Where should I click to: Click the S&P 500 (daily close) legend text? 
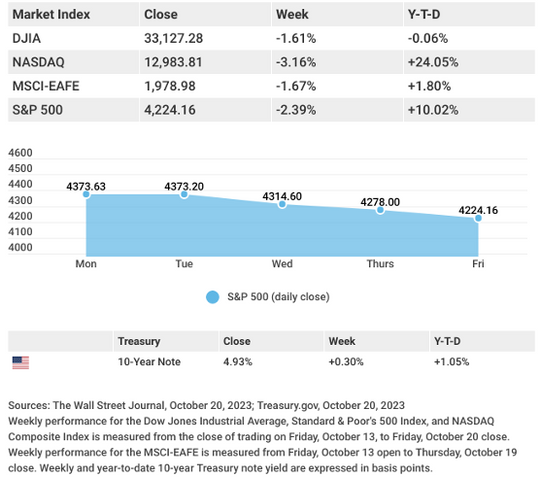[x=278, y=297]
